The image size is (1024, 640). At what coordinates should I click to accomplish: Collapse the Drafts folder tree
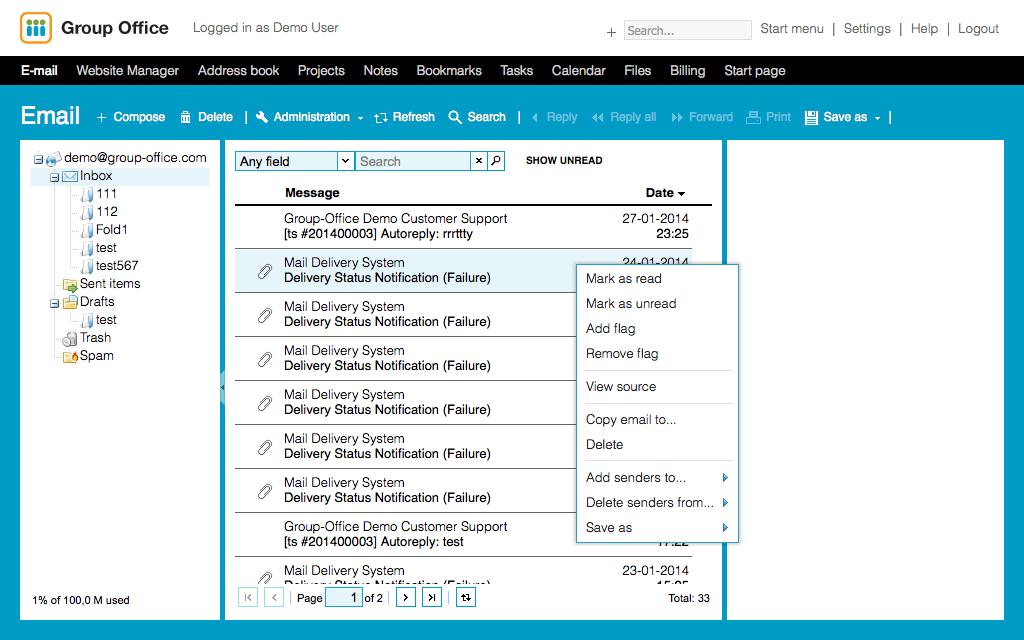pos(55,302)
